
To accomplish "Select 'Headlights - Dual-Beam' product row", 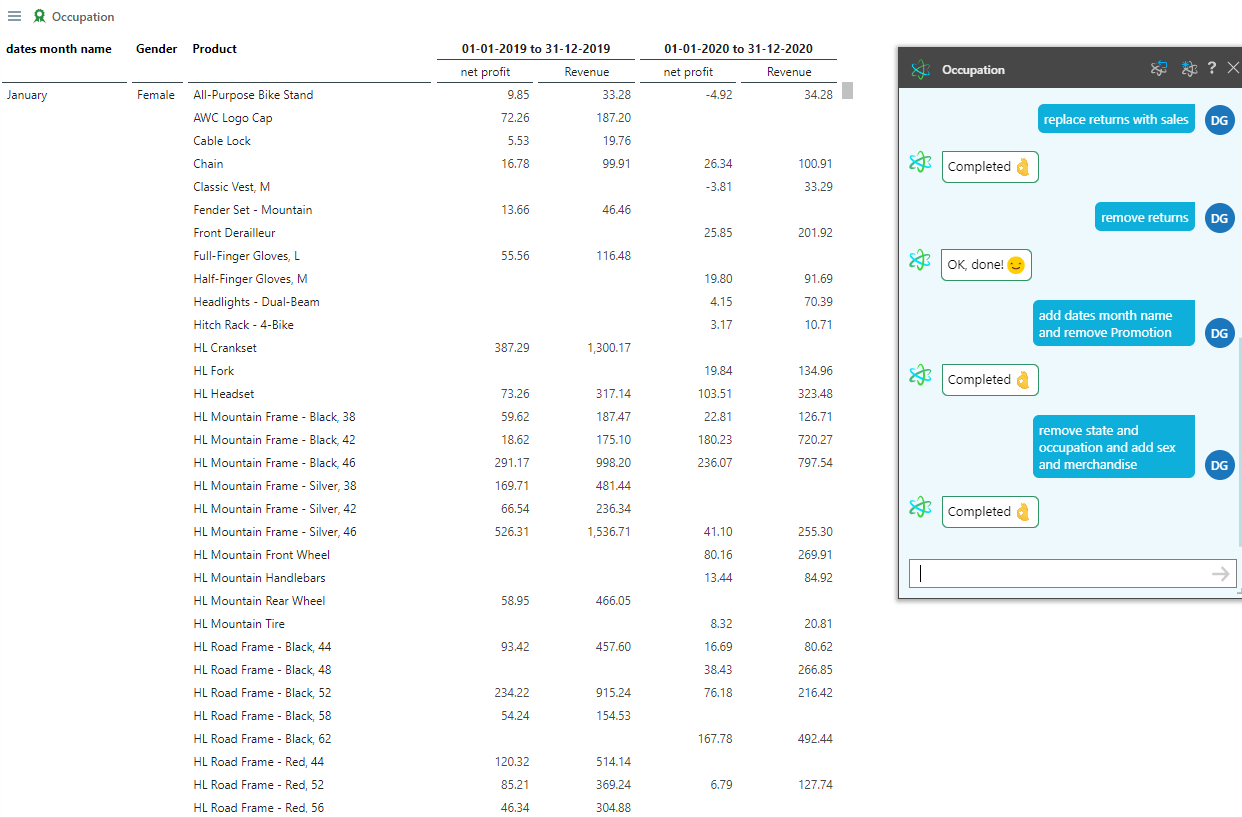I will pos(257,302).
